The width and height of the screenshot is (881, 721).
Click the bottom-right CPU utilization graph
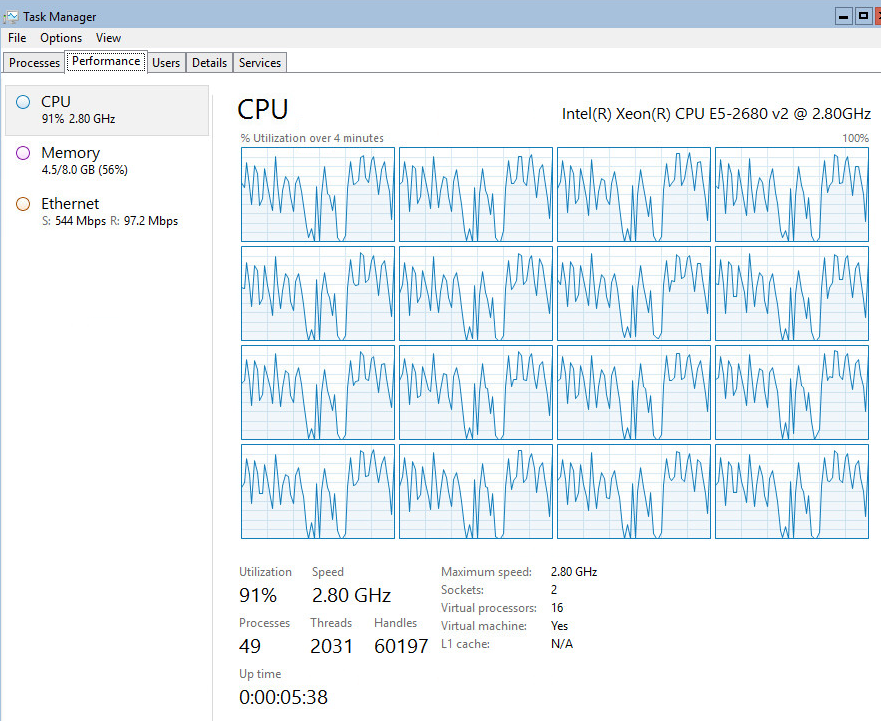(x=792, y=492)
